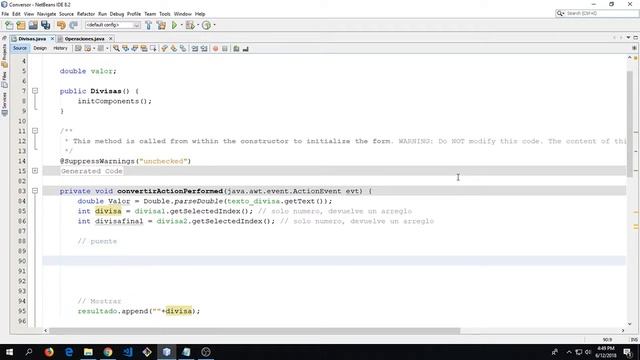Image resolution: width=640 pixels, height=360 pixels.
Task: Open Chrome from the taskbar
Action: (x=108, y=352)
